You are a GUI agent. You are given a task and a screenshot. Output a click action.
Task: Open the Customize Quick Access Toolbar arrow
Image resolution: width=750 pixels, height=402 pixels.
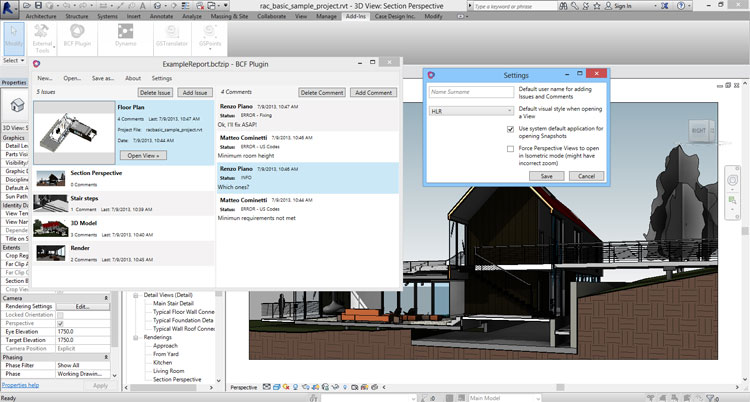pyautogui.click(x=226, y=6)
